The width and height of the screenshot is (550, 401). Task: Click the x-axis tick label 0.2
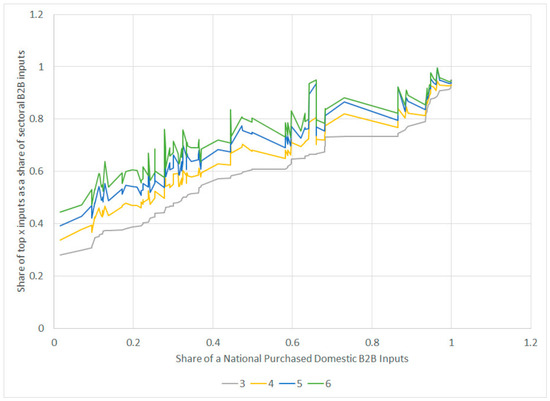[133, 342]
